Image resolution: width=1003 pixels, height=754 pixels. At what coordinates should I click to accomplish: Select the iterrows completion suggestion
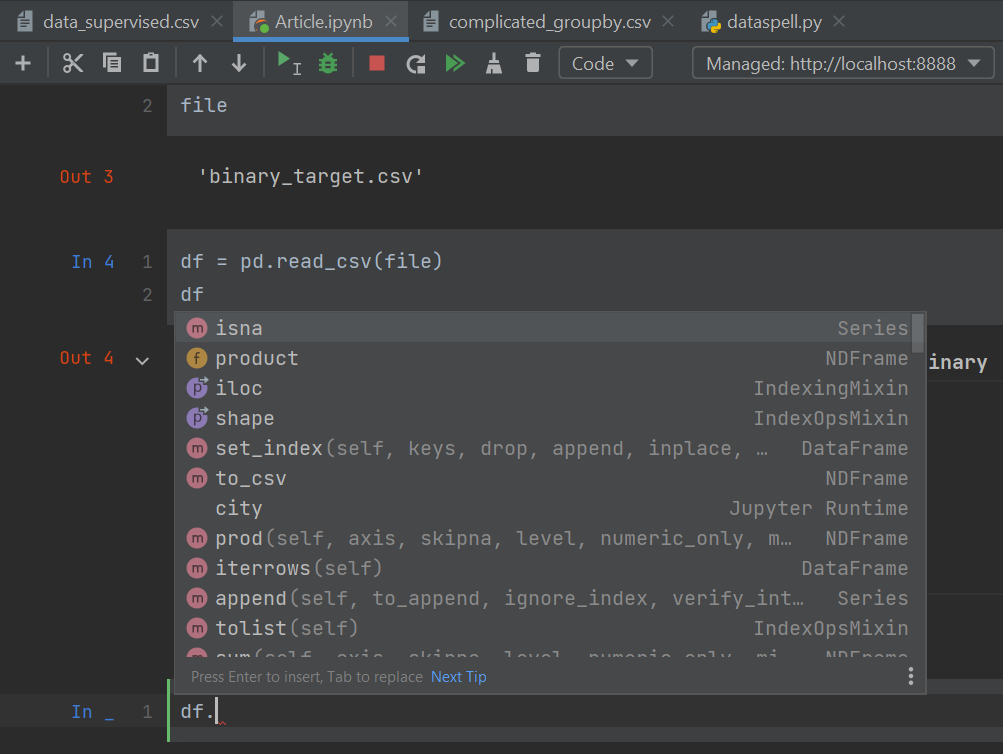coord(264,568)
